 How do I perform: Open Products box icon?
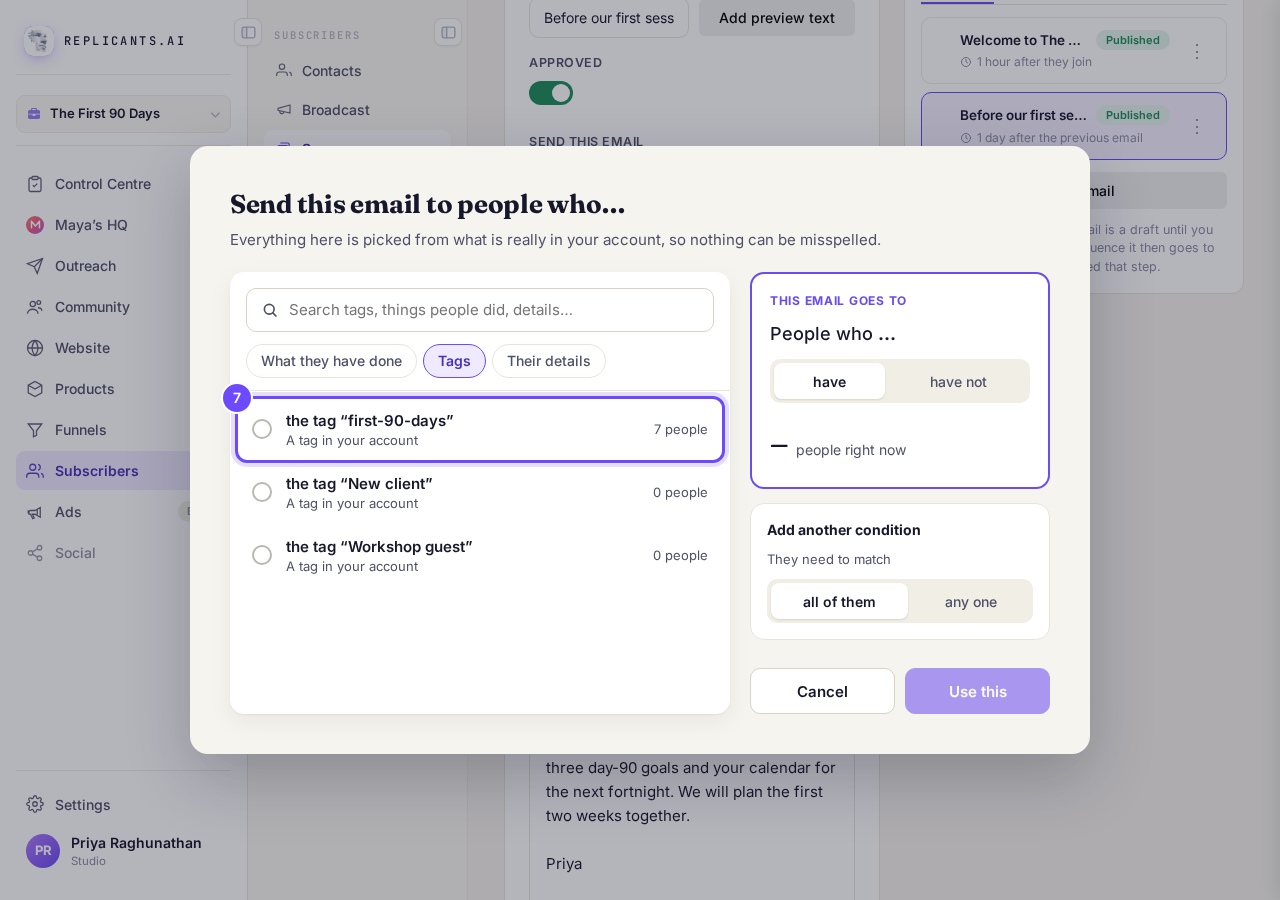[x=35, y=389]
